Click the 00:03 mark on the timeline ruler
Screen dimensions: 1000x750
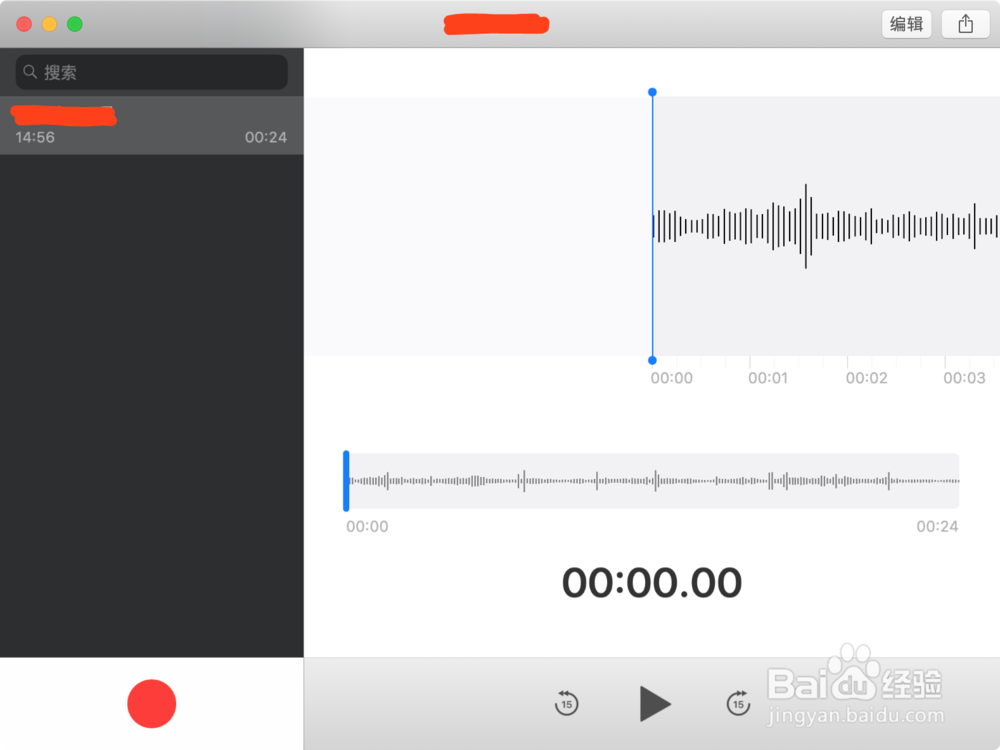point(964,378)
